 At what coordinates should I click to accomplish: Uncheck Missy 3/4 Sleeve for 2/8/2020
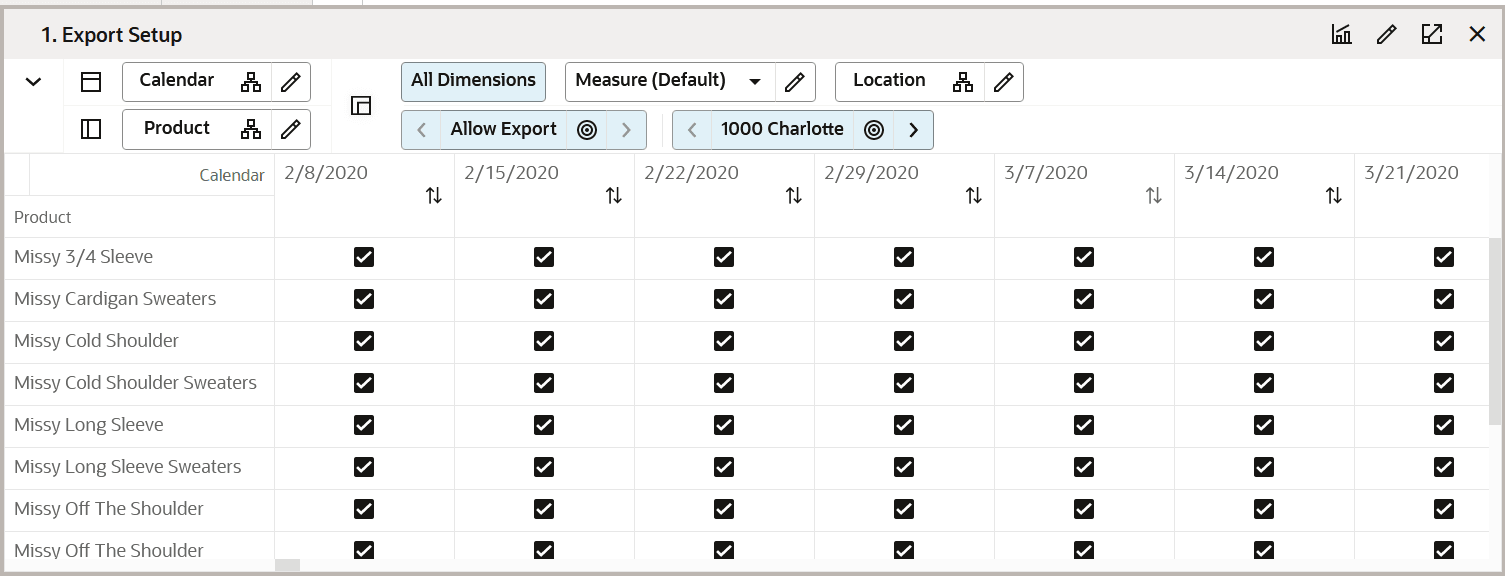pos(363,257)
